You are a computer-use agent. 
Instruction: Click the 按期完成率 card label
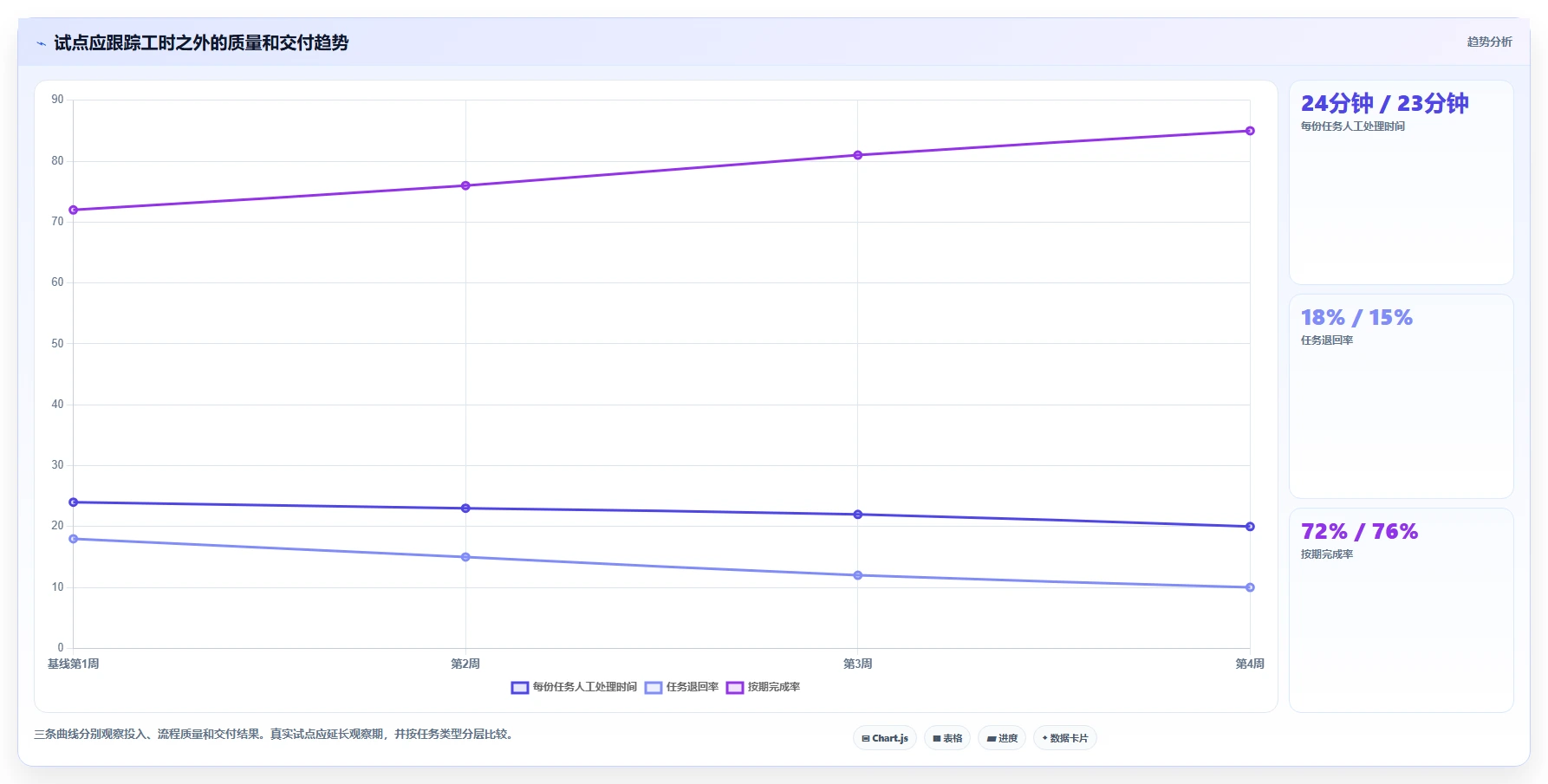[x=1326, y=554]
